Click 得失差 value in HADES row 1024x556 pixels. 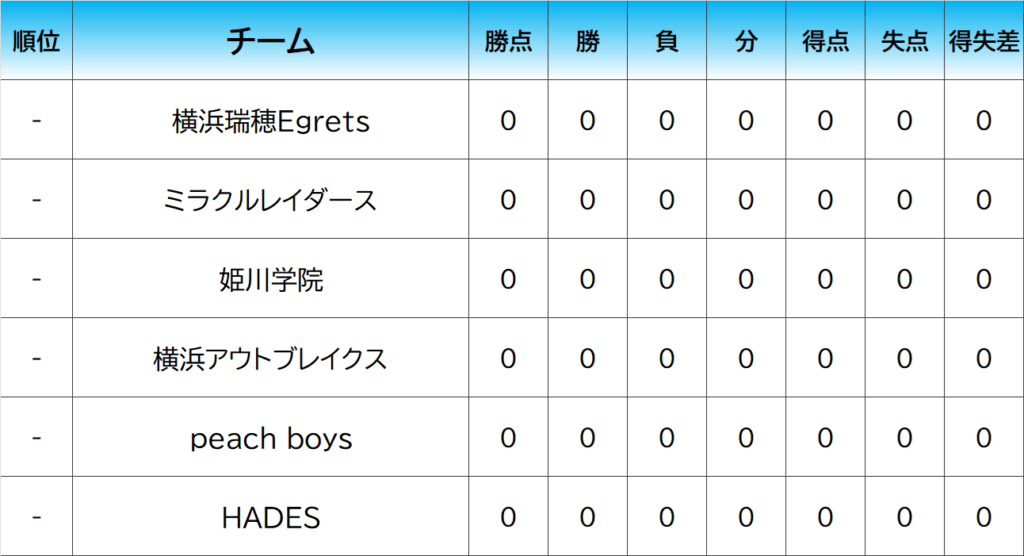[983, 517]
